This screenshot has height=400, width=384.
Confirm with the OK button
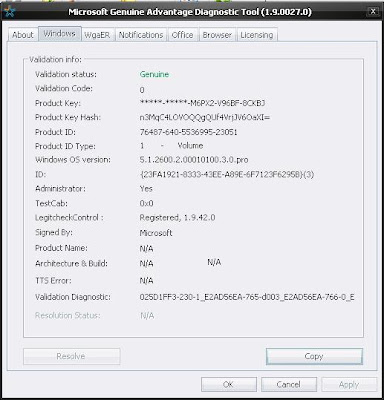point(229,384)
